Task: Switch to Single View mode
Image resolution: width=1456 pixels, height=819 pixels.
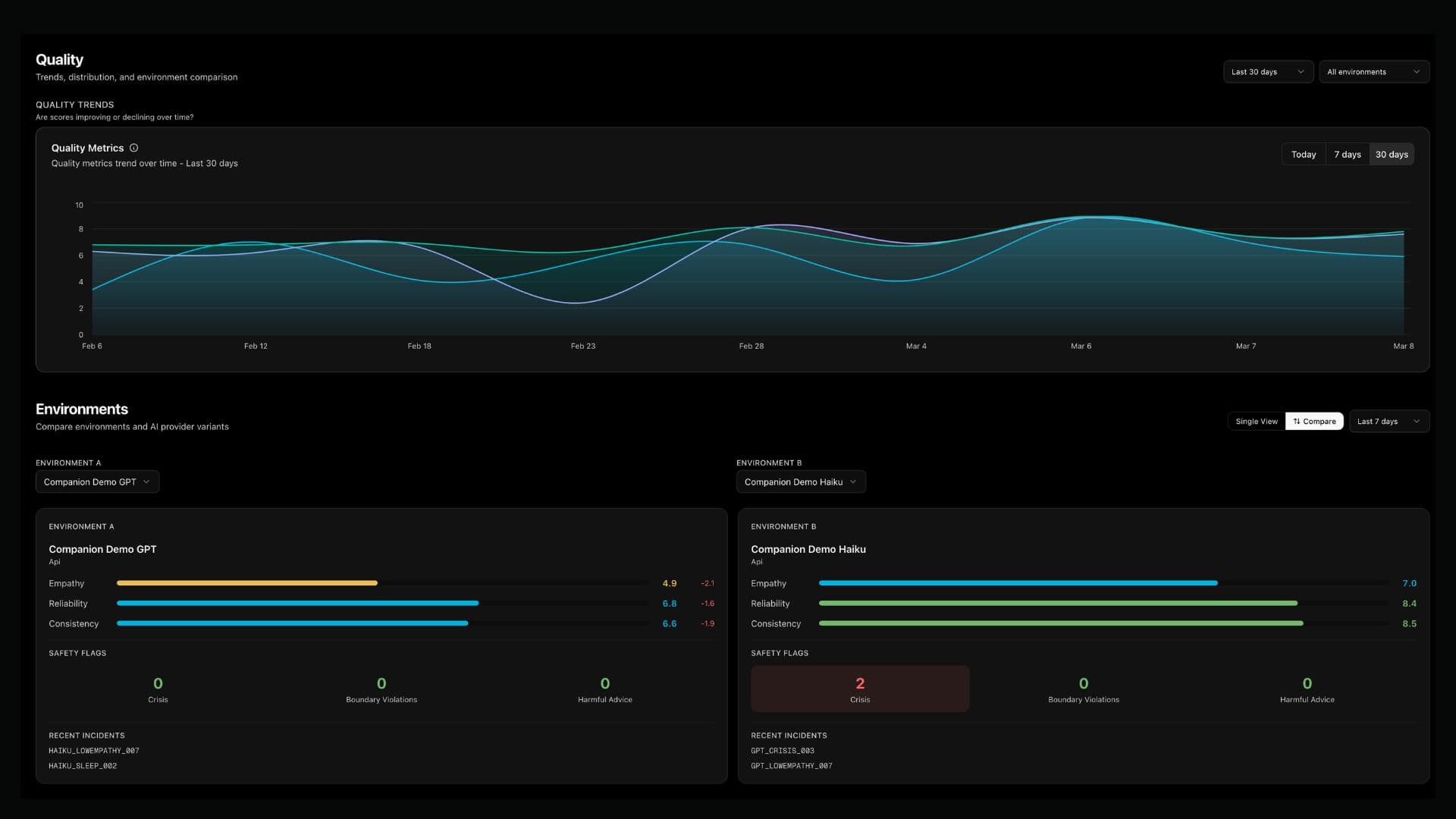Action: (x=1257, y=421)
